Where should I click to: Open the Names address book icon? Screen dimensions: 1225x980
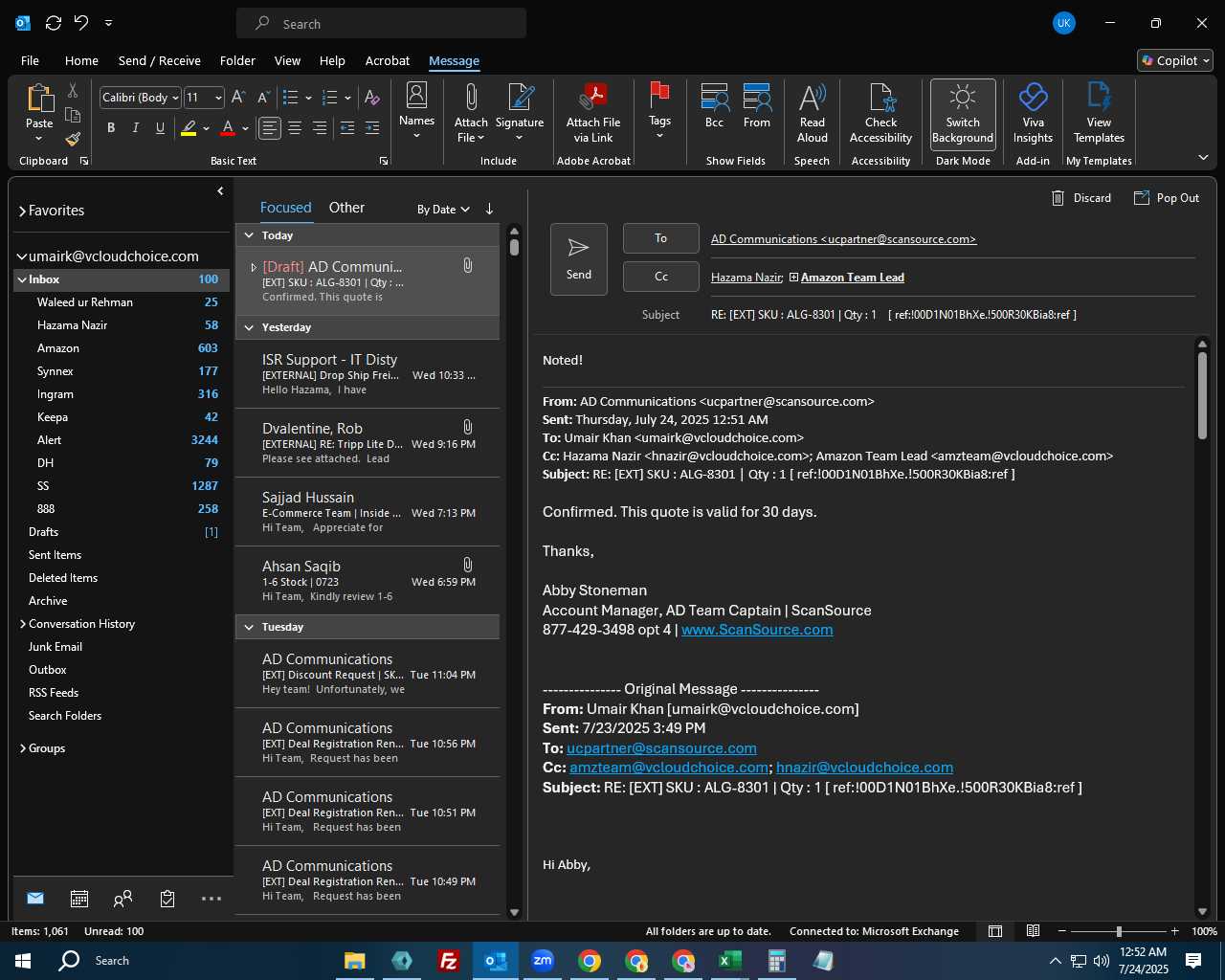416,95
